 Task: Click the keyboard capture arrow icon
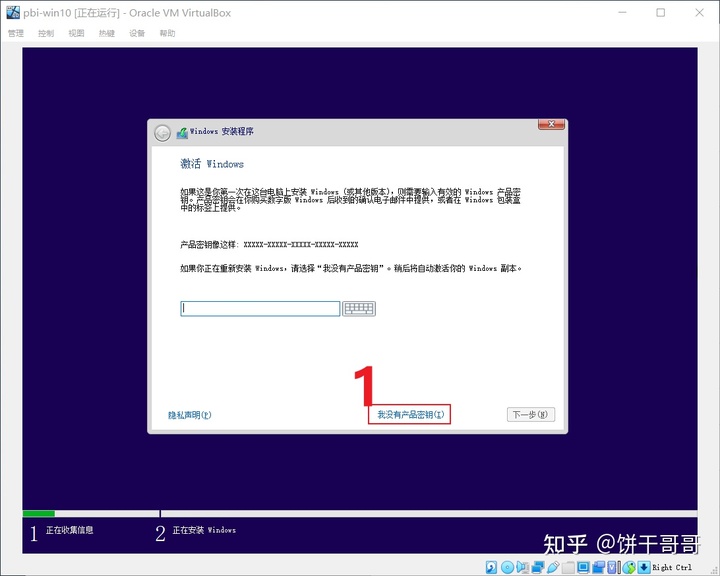644,567
